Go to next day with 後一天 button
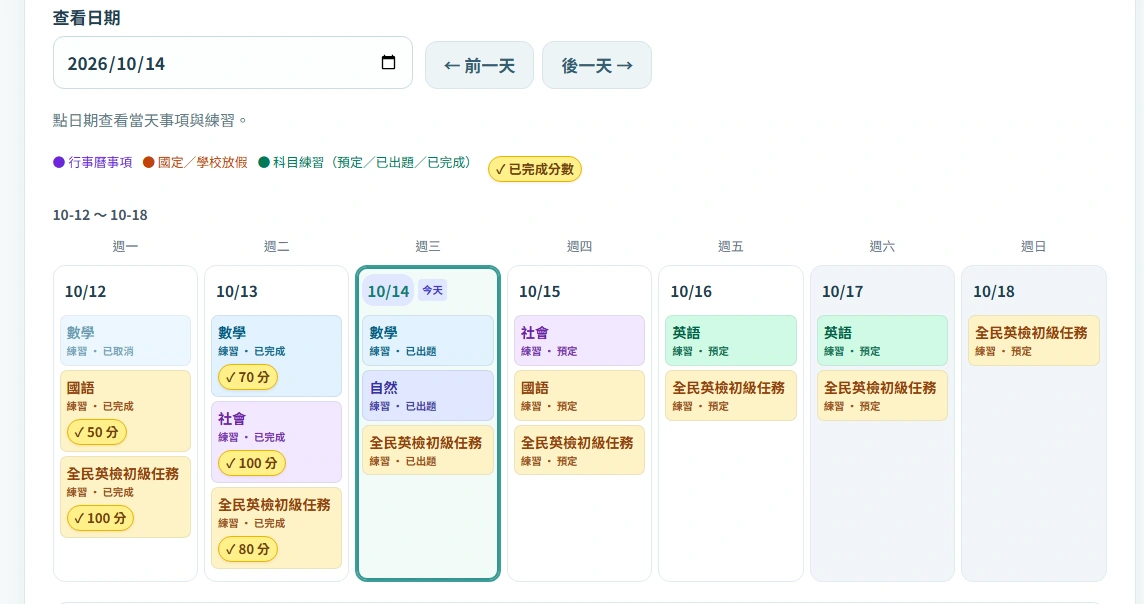Image resolution: width=1144 pixels, height=604 pixels. click(x=597, y=66)
